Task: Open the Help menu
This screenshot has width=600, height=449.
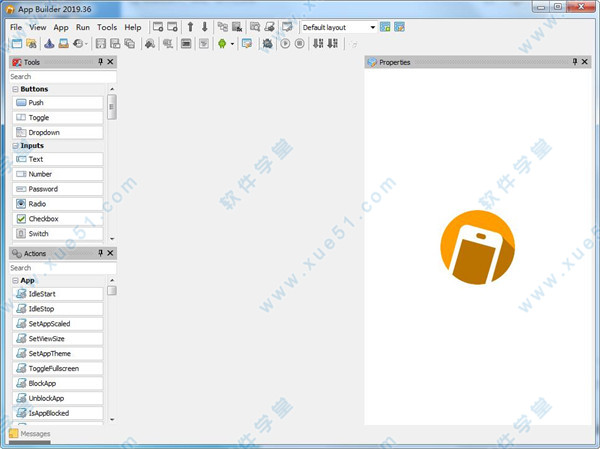Action: pyautogui.click(x=133, y=27)
